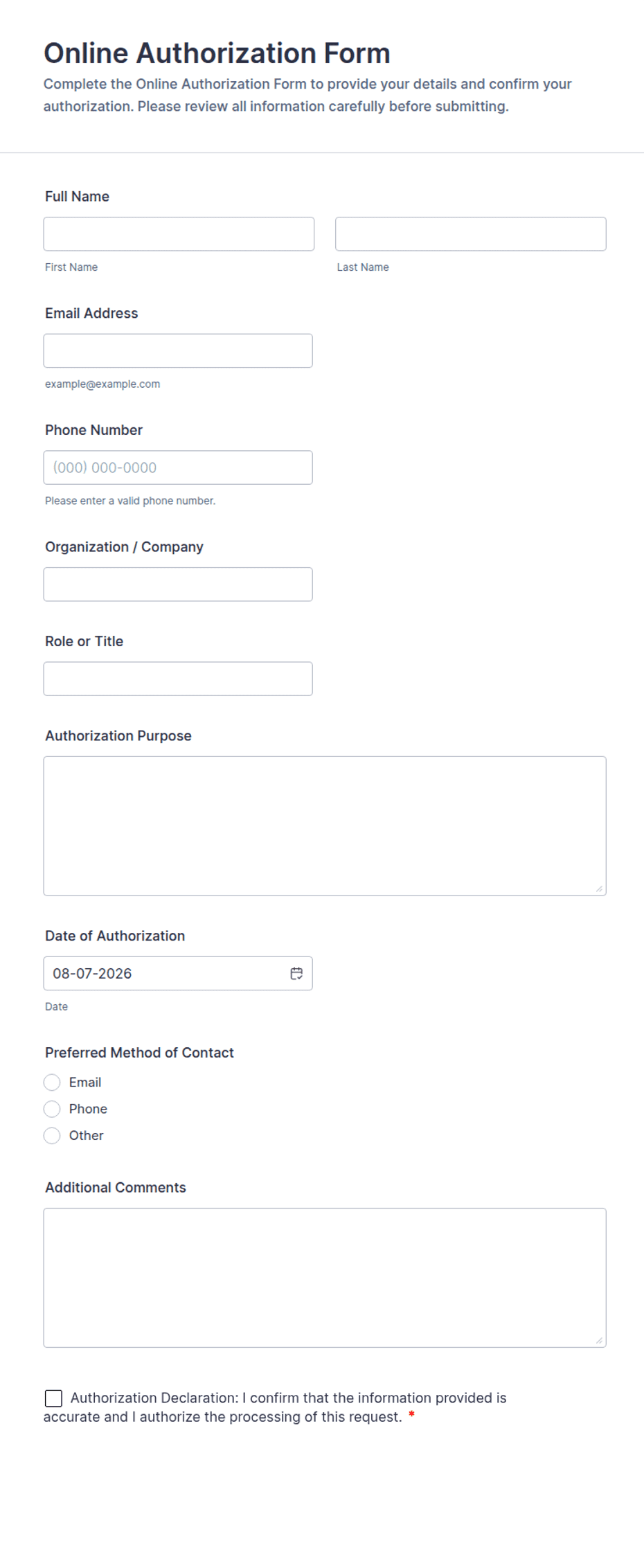Open the calendar date picker icon

point(296,973)
